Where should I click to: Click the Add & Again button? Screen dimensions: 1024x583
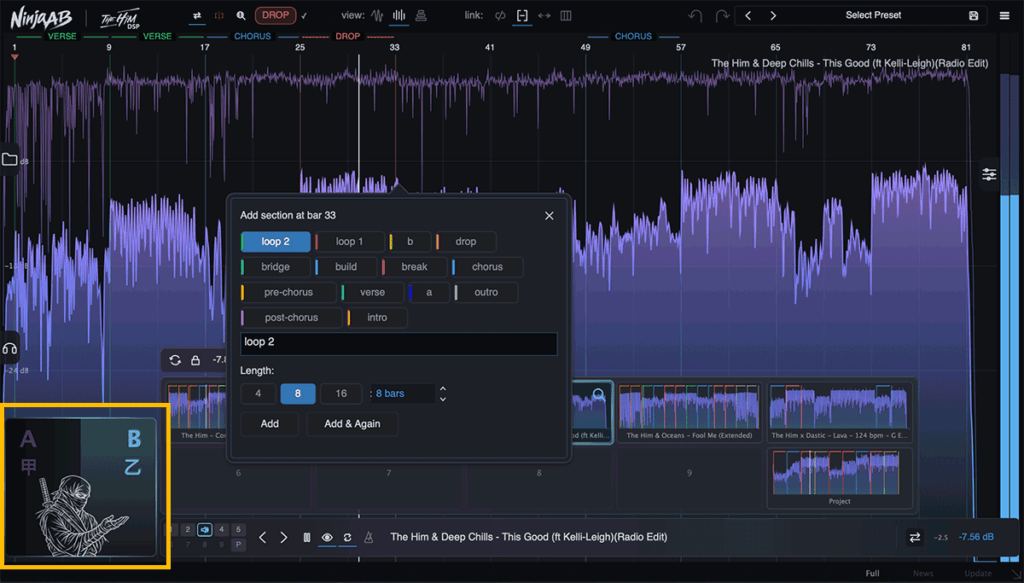[352, 424]
